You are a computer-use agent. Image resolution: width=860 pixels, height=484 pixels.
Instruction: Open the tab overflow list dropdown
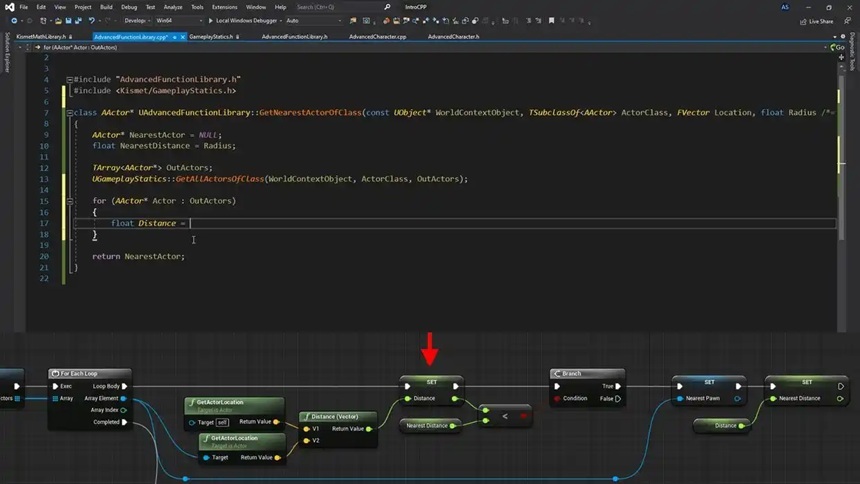click(835, 37)
